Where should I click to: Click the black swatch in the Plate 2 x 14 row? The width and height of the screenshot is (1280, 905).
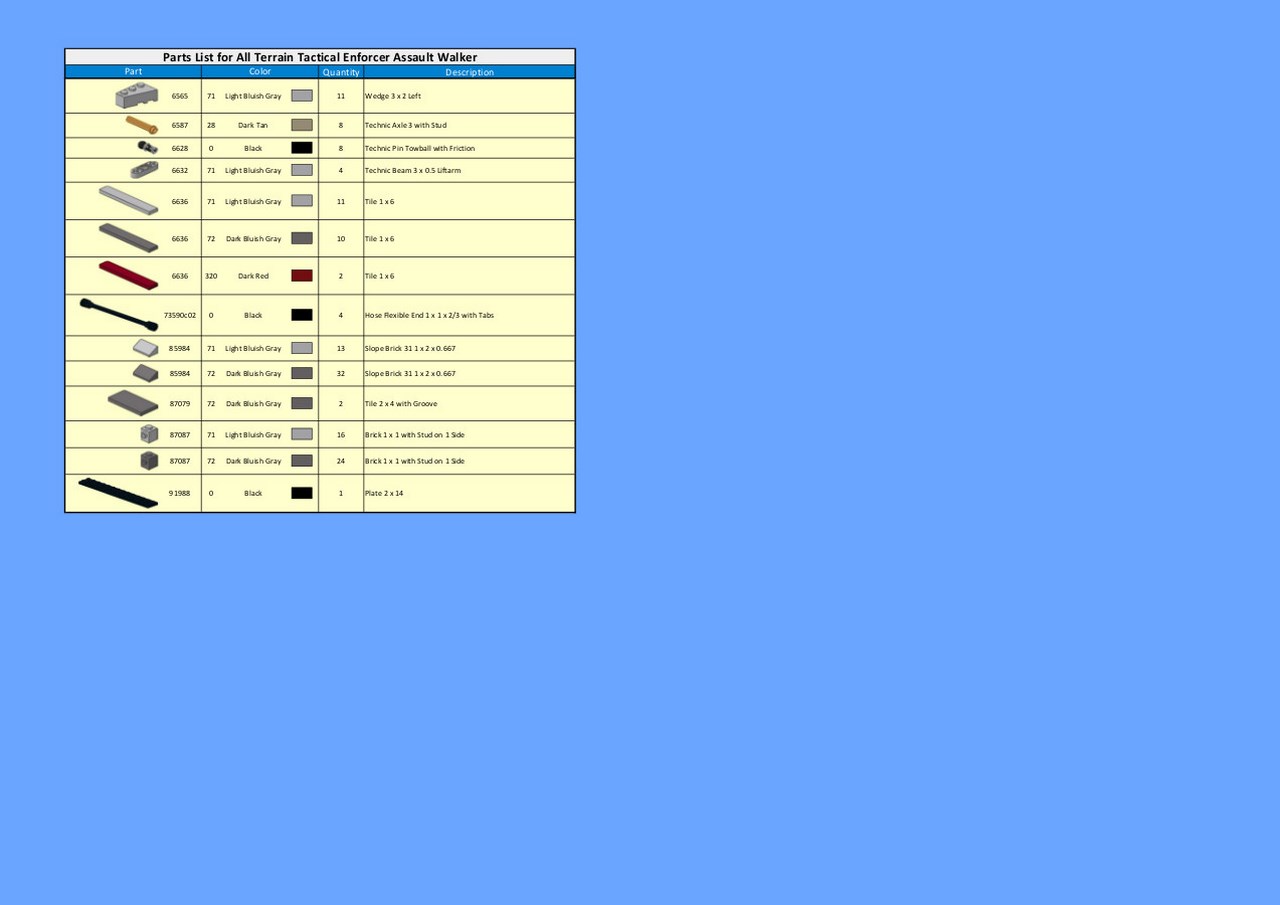click(302, 493)
